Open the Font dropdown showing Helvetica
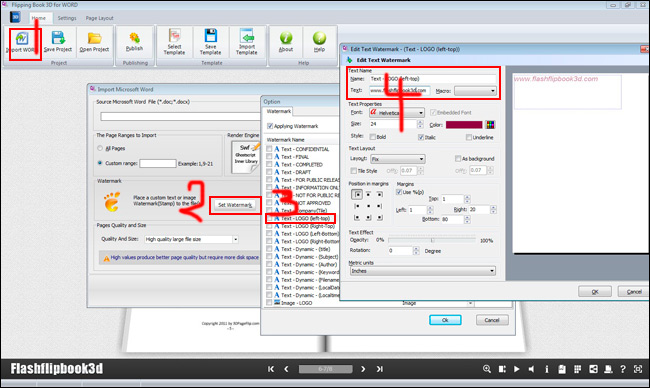Viewport: 650px width, 388px height. point(397,113)
